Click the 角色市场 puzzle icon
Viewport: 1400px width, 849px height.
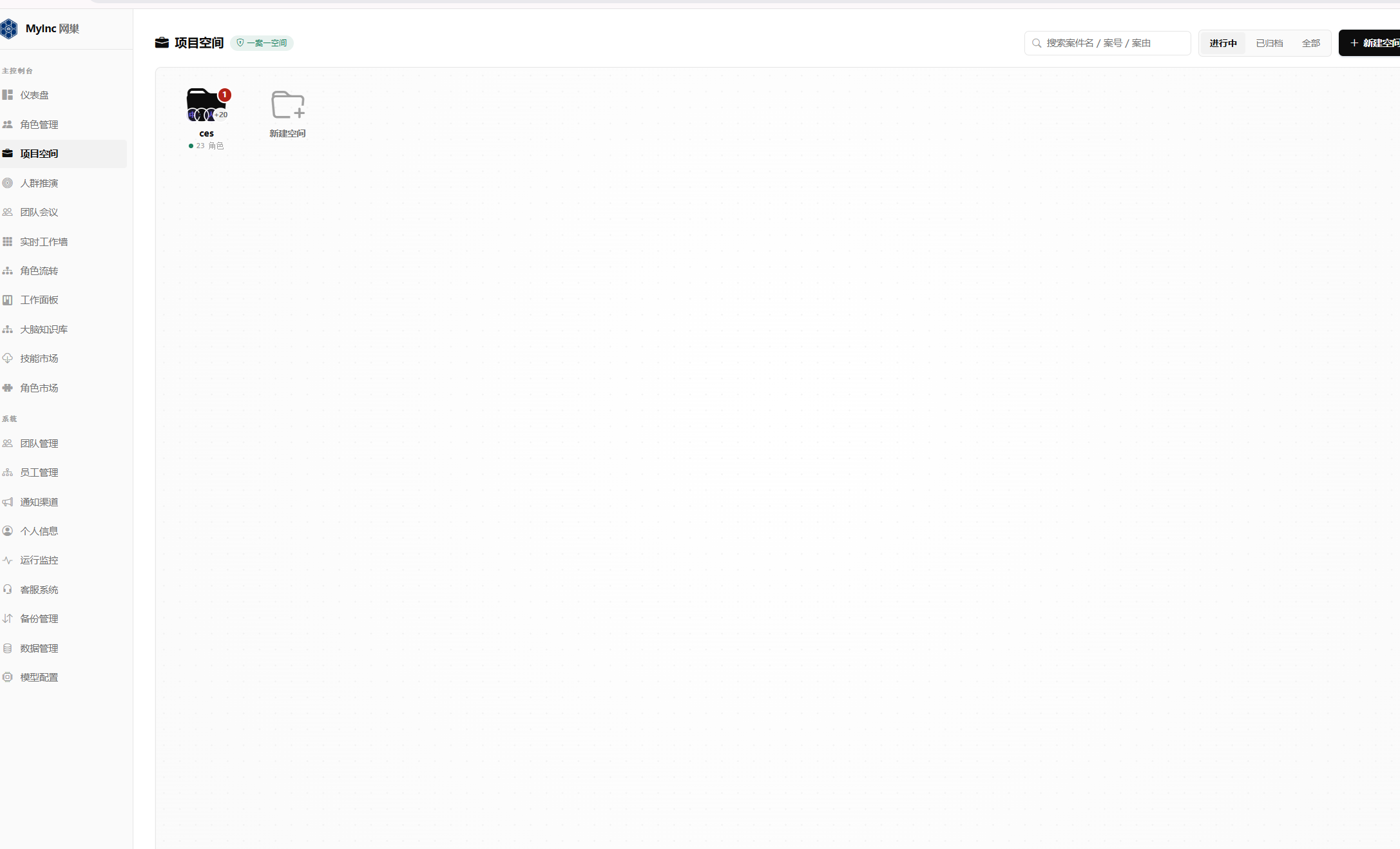[8, 388]
